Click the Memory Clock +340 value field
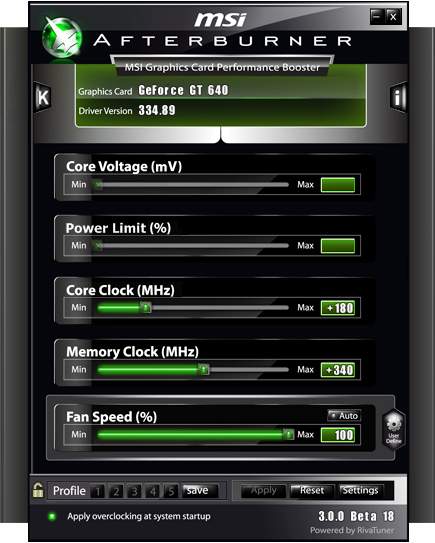This screenshot has height=543, width=435. coord(338,370)
